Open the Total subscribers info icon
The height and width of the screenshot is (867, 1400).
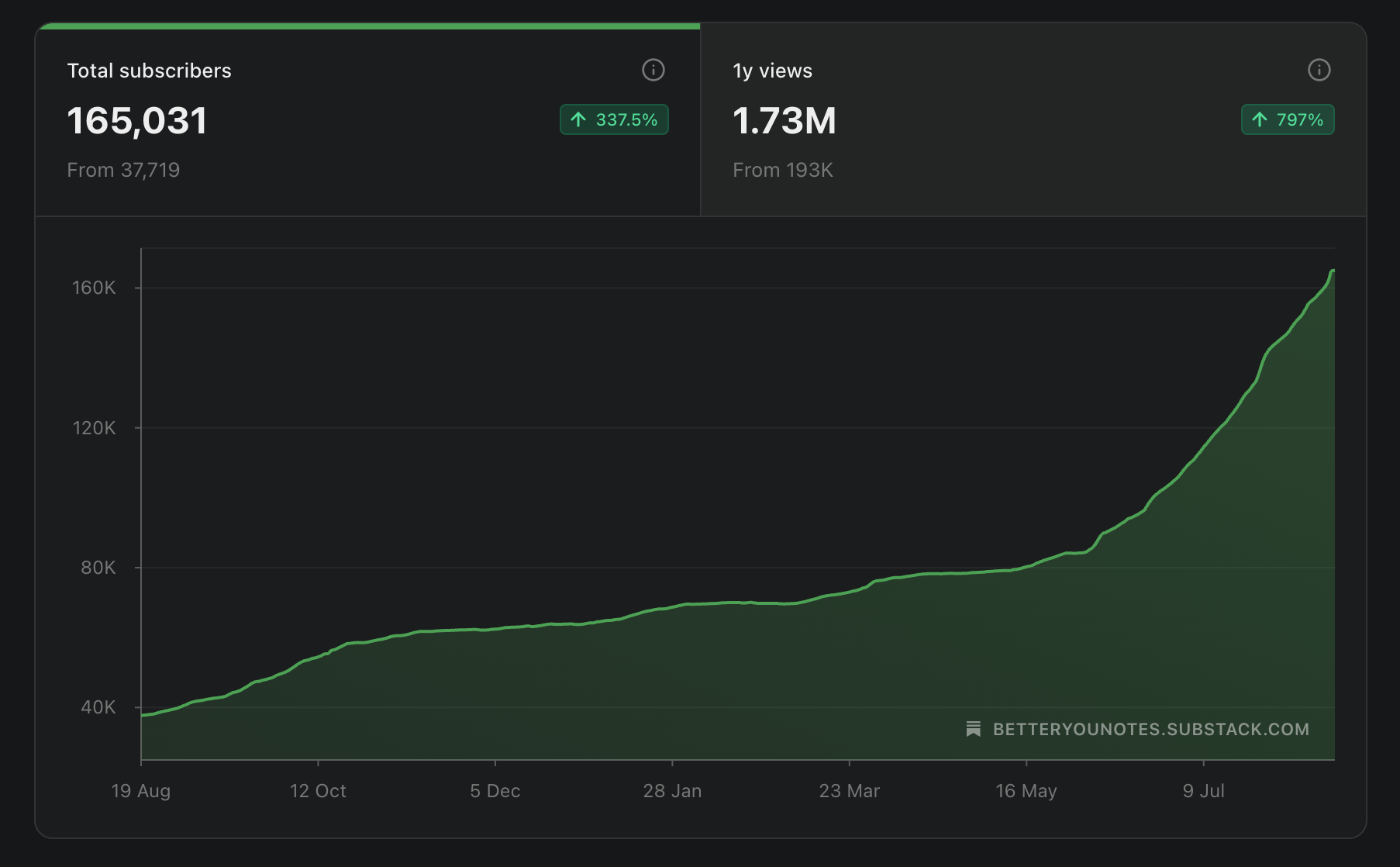coord(653,70)
